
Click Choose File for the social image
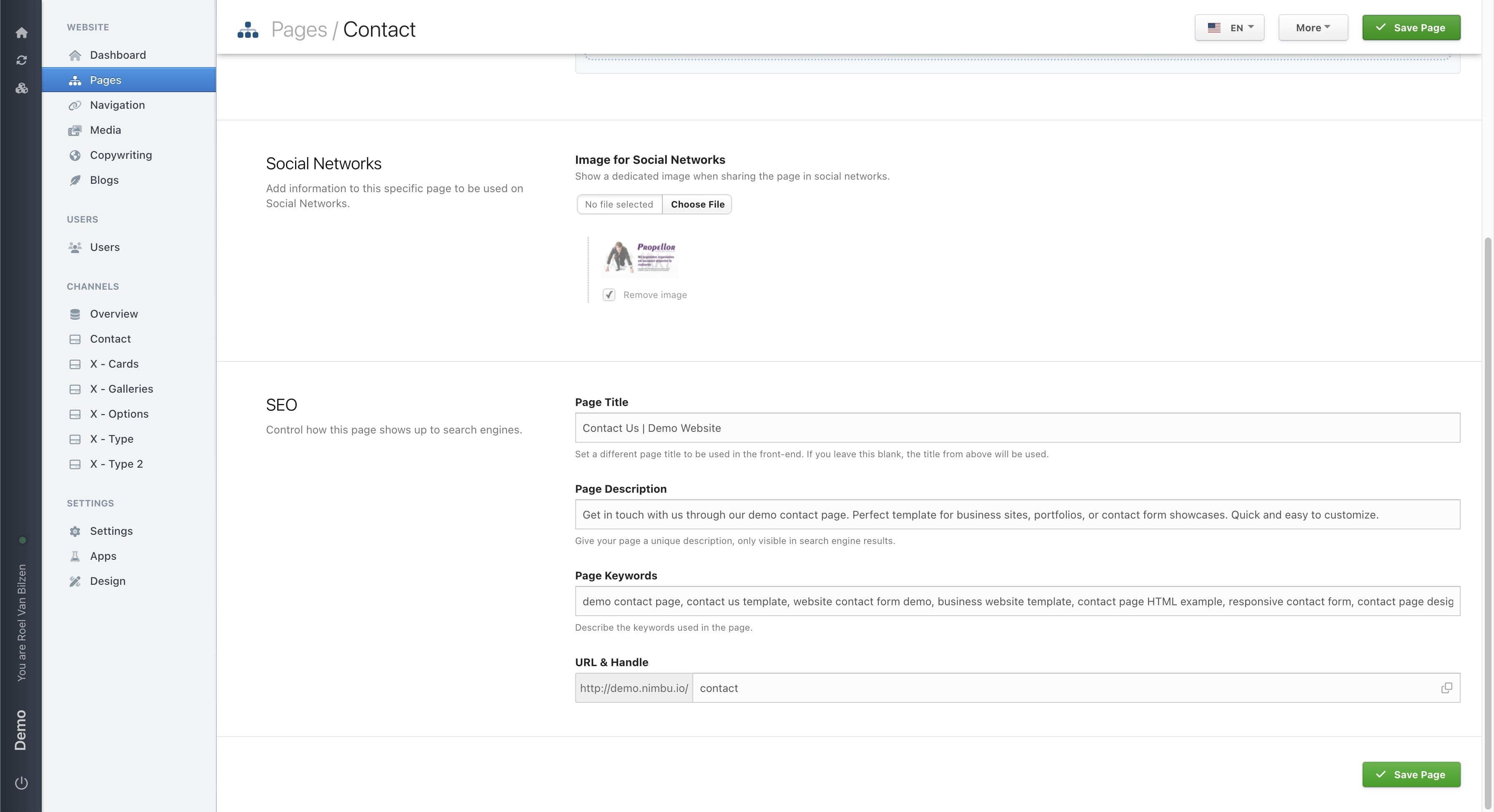697,204
